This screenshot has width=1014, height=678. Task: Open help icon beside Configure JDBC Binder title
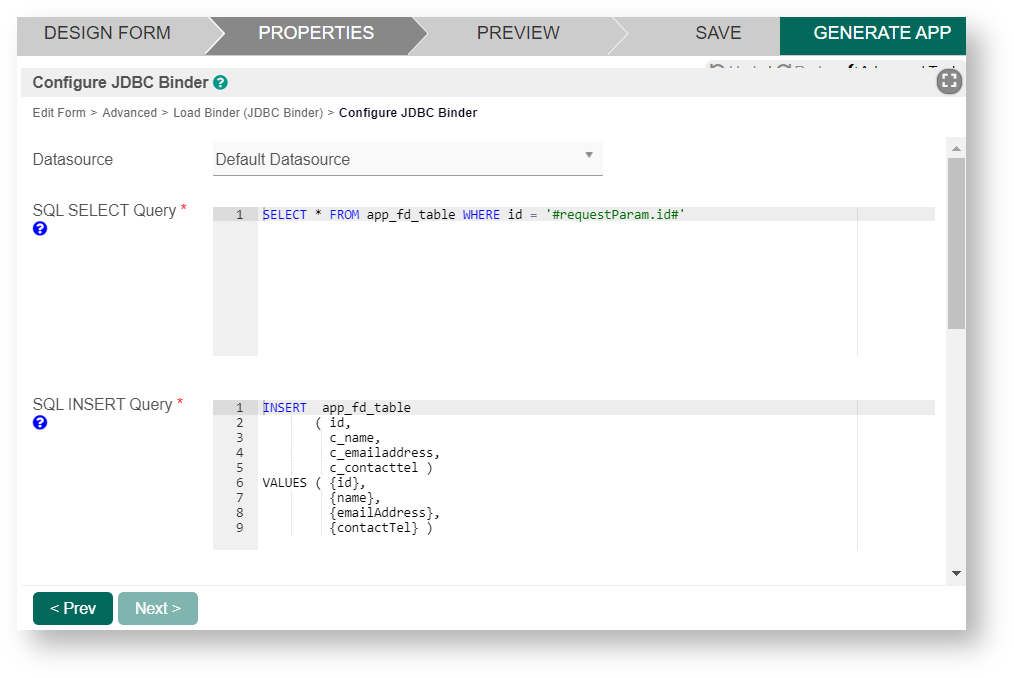click(220, 83)
